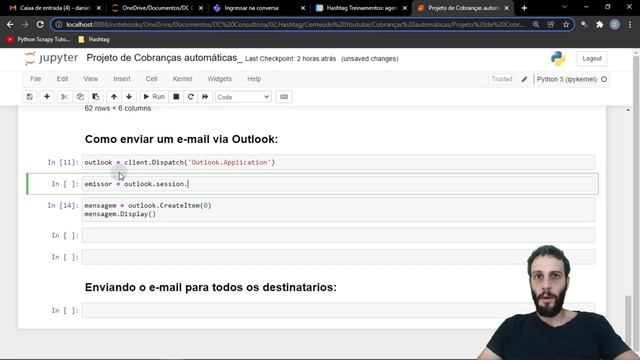
Task: Switch to the OneDrive/Documentos browser tab
Action: click(157, 8)
